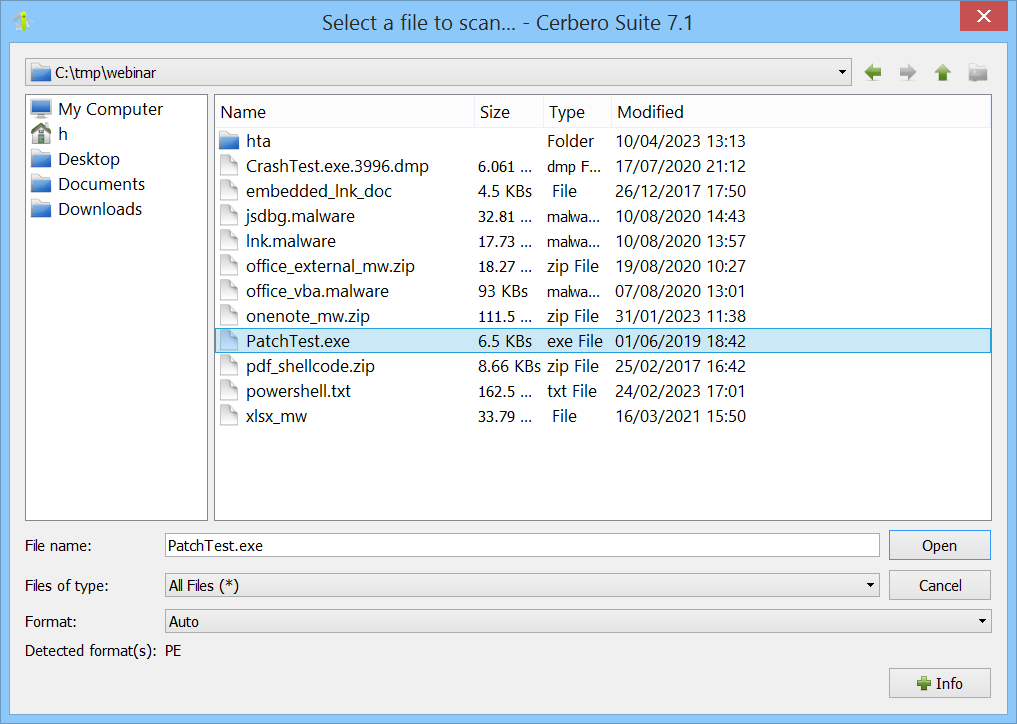1017x724 pixels.
Task: Click the onenote_mw.zip file icon
Action: 229,316
